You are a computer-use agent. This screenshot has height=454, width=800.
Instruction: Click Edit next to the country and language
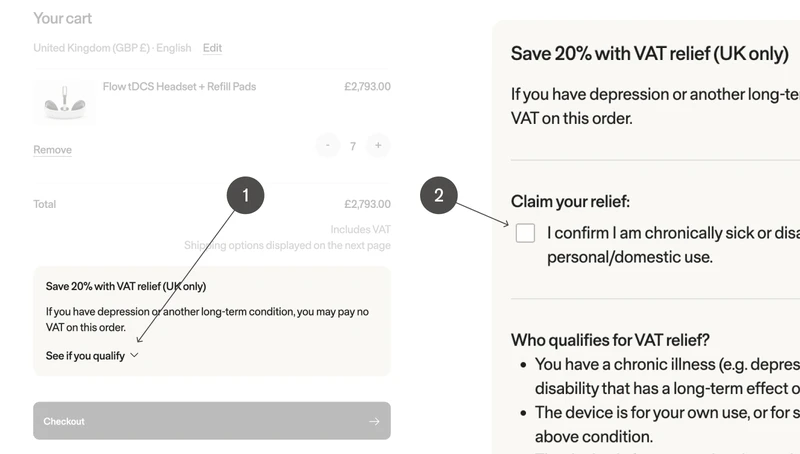pos(212,48)
